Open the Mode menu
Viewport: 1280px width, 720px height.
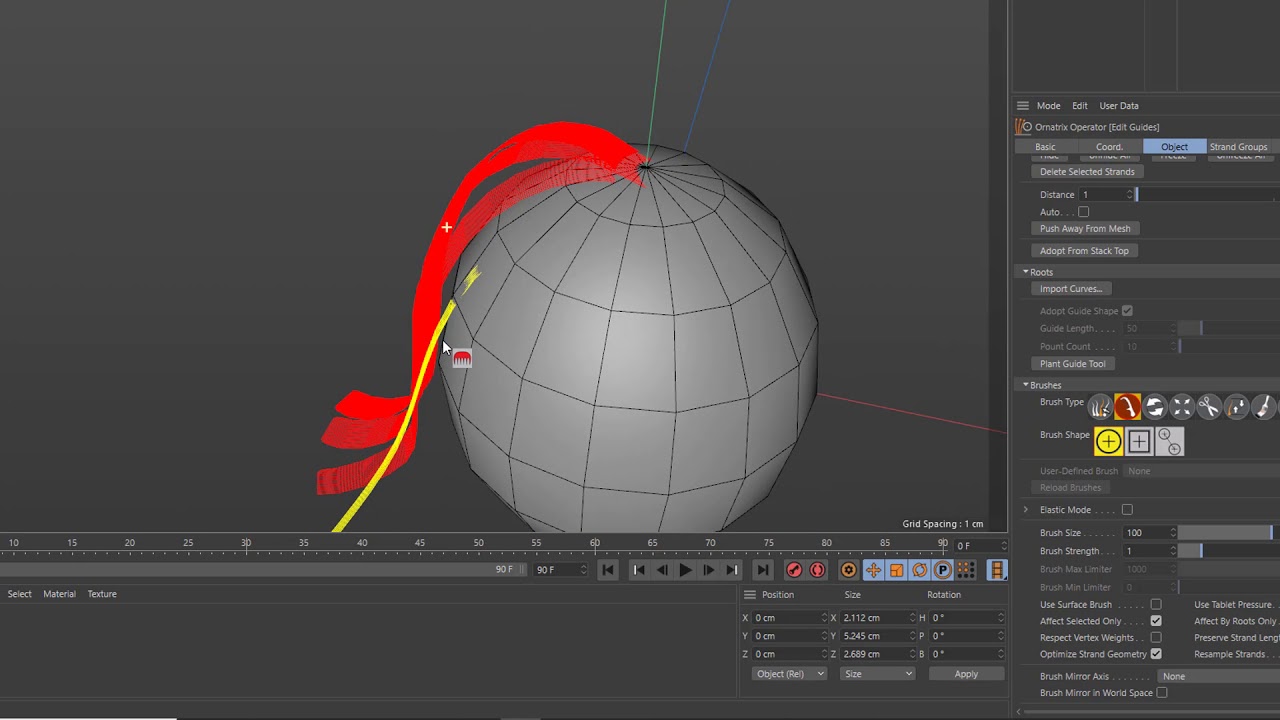click(1048, 106)
